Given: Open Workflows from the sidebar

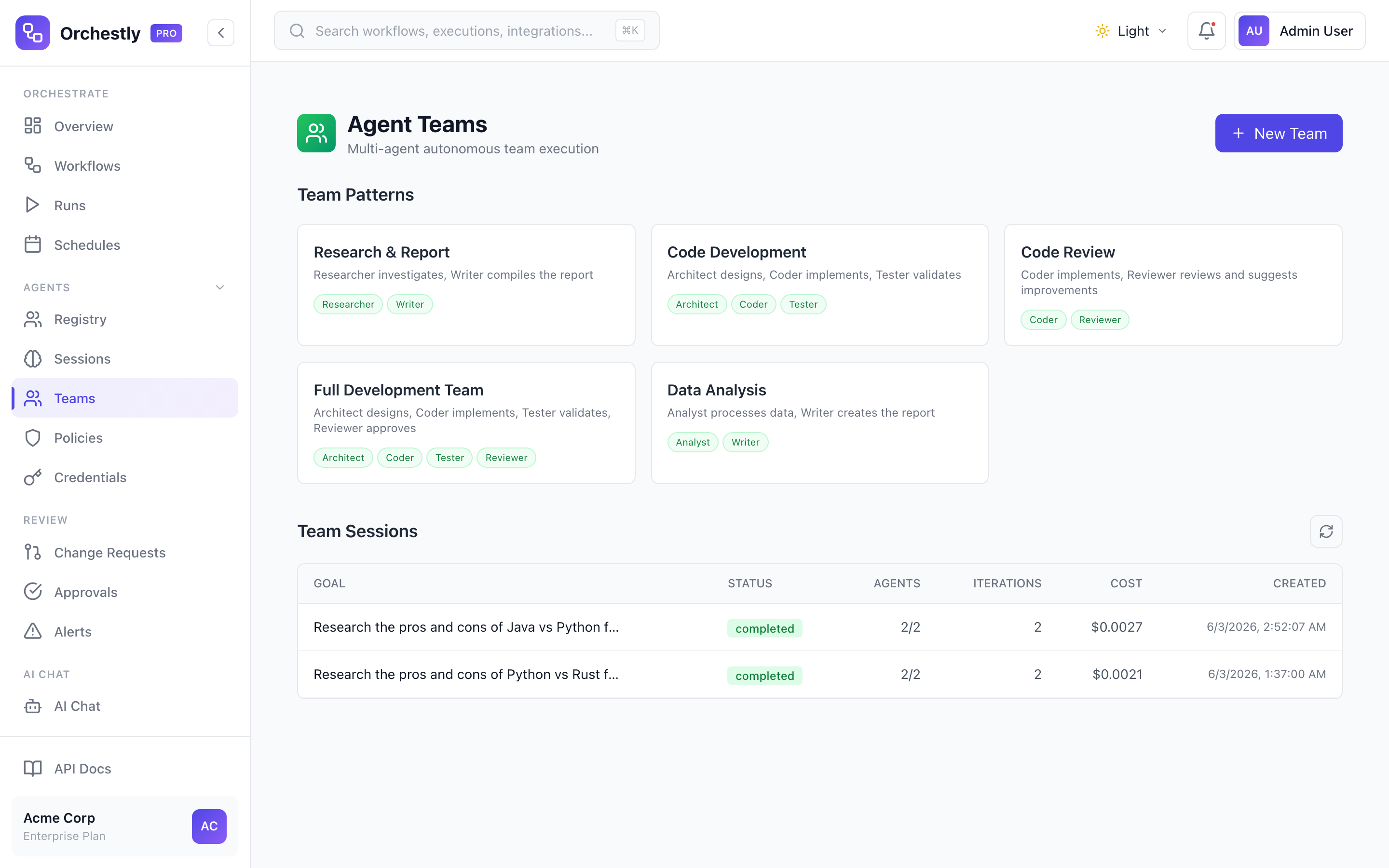Looking at the screenshot, I should [124, 165].
